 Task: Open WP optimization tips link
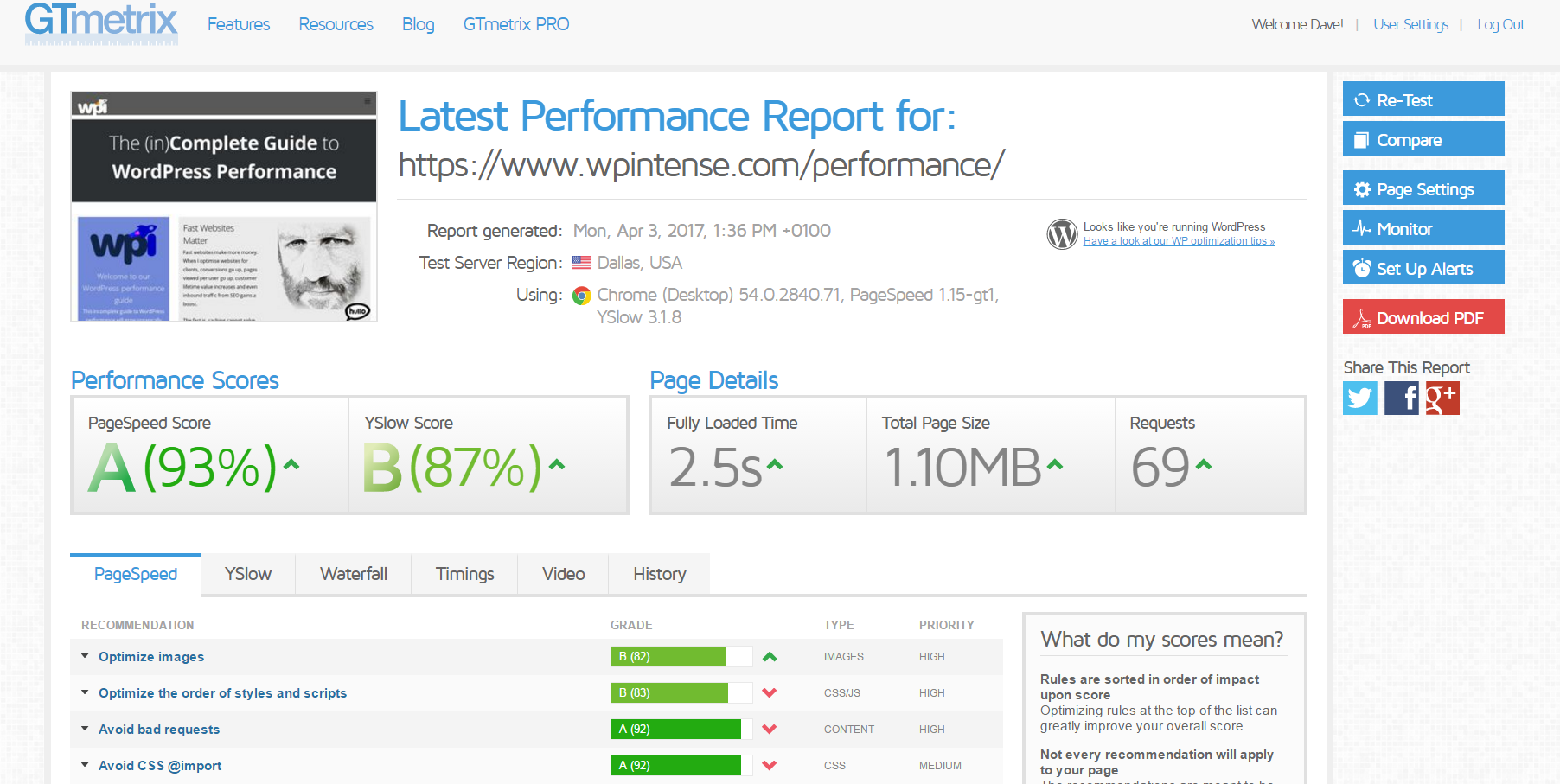(x=1180, y=241)
